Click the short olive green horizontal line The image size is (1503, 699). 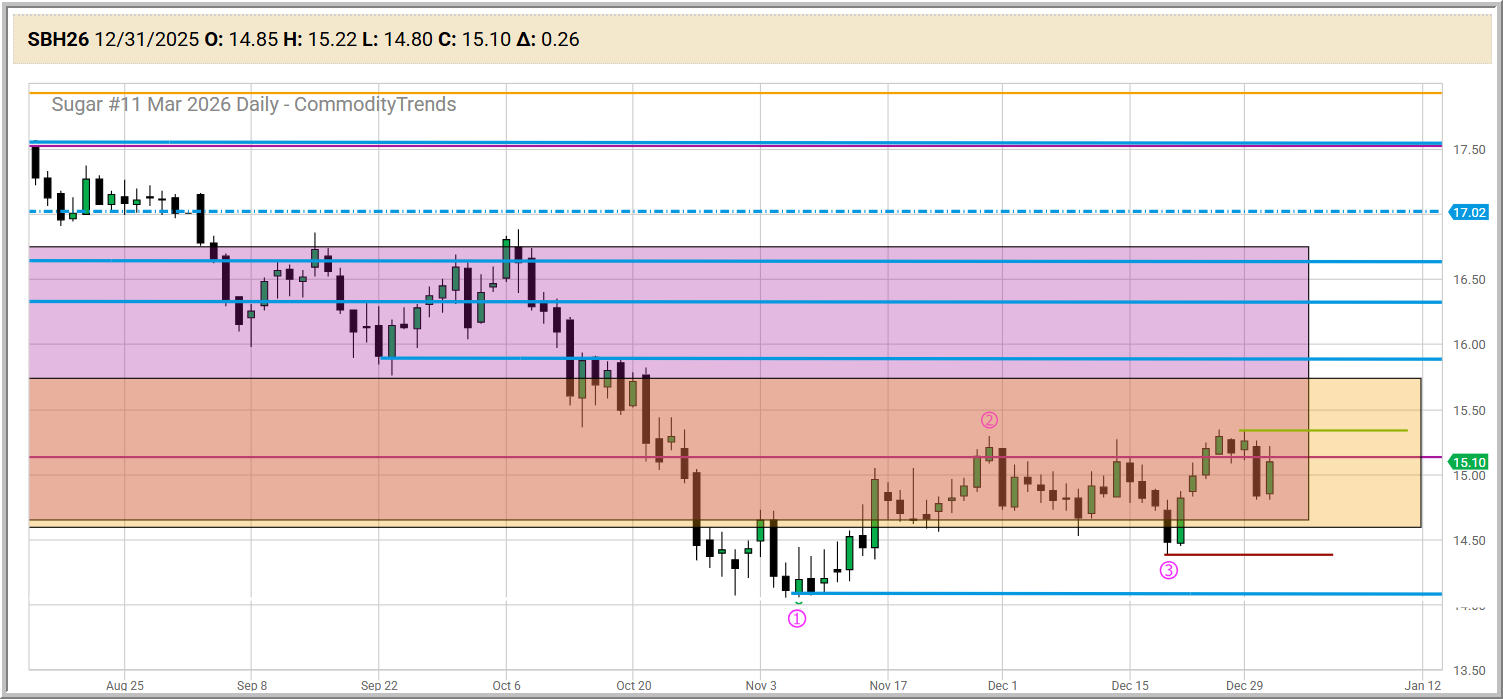pos(1322,430)
